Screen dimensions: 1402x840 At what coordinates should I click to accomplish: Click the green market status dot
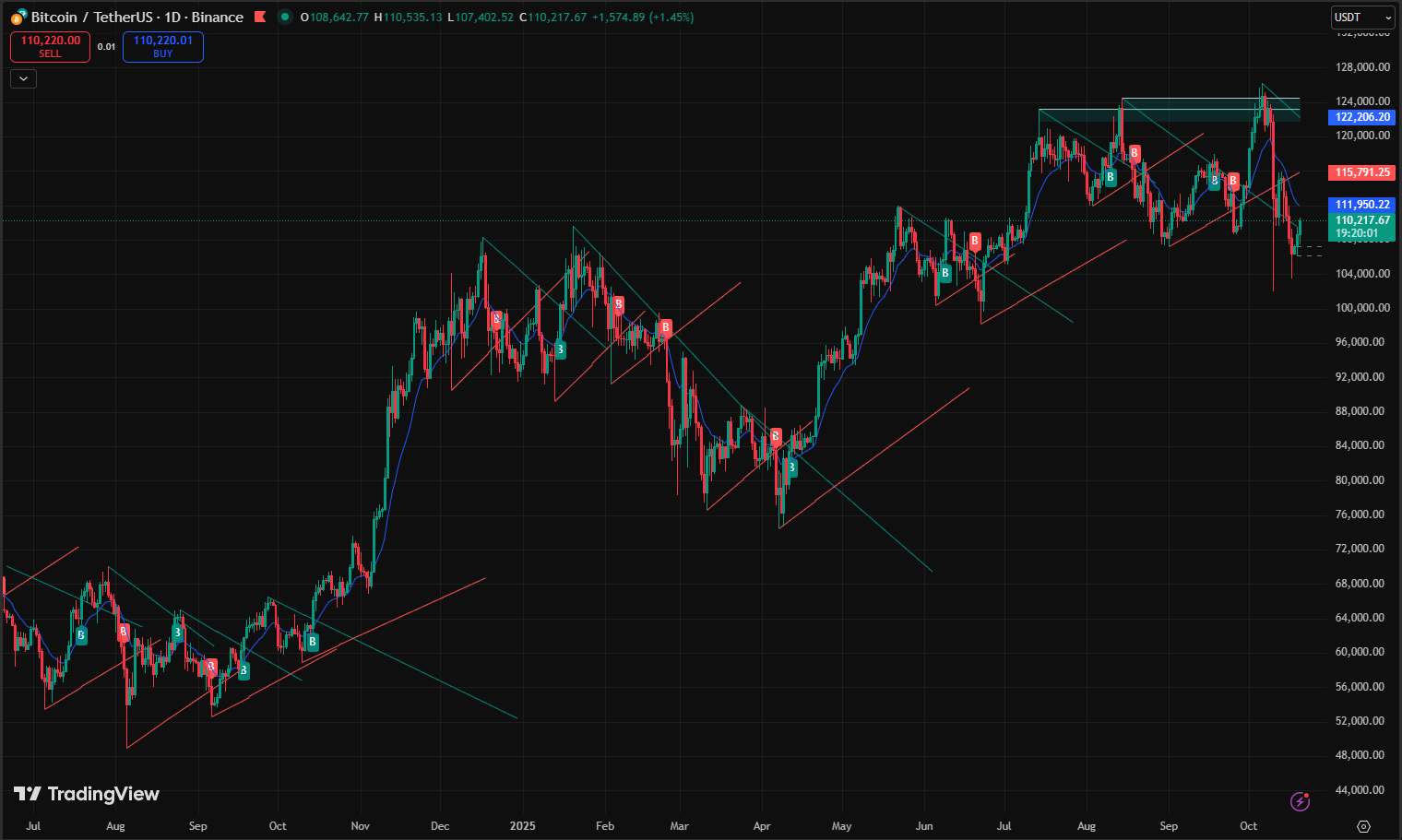pos(284,17)
